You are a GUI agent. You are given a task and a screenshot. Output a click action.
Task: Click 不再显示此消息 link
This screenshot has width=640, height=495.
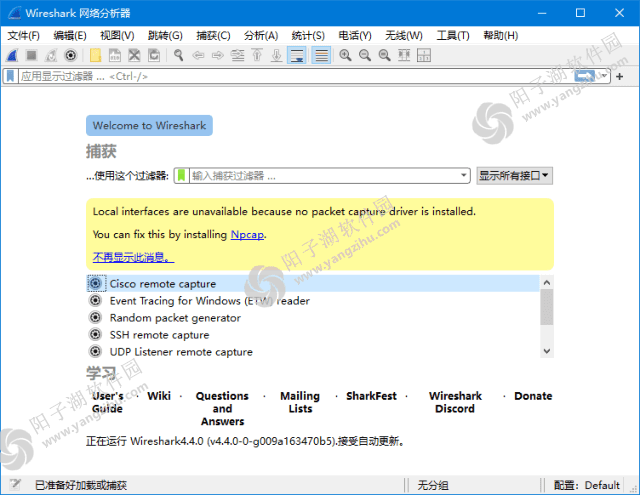point(133,257)
